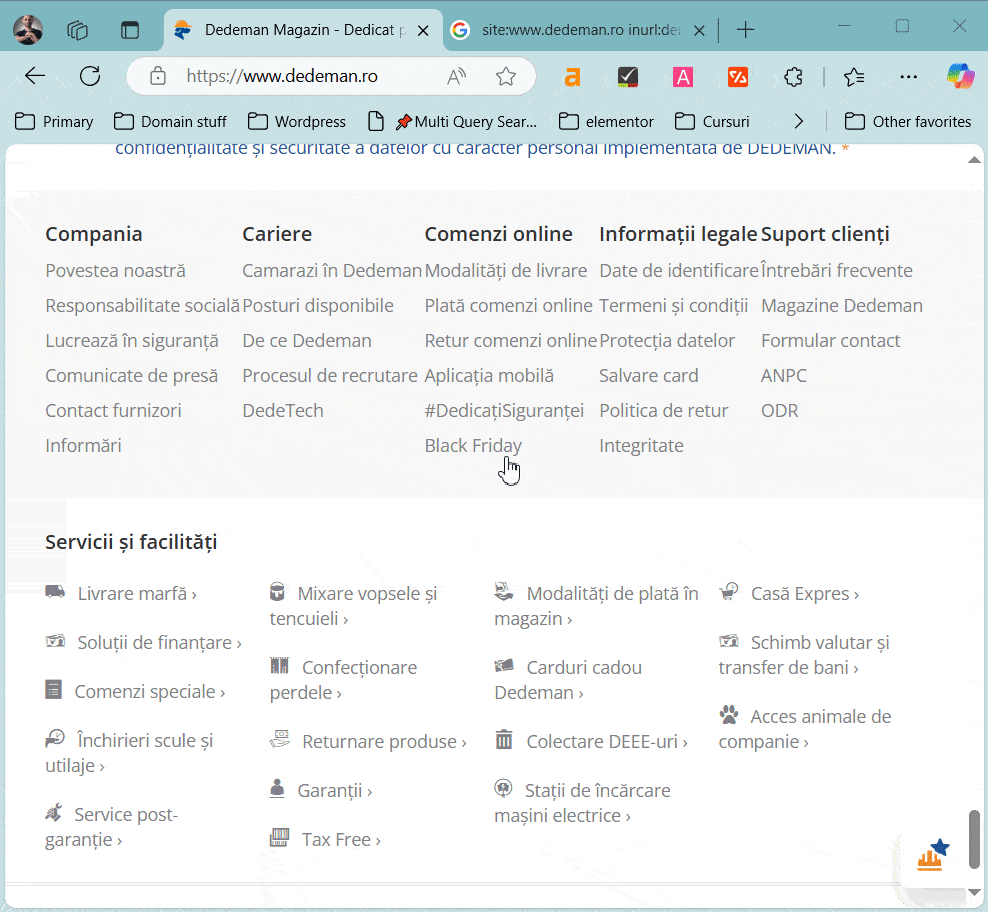
Task: Open the Copilot icon in toolbar
Action: click(x=960, y=76)
